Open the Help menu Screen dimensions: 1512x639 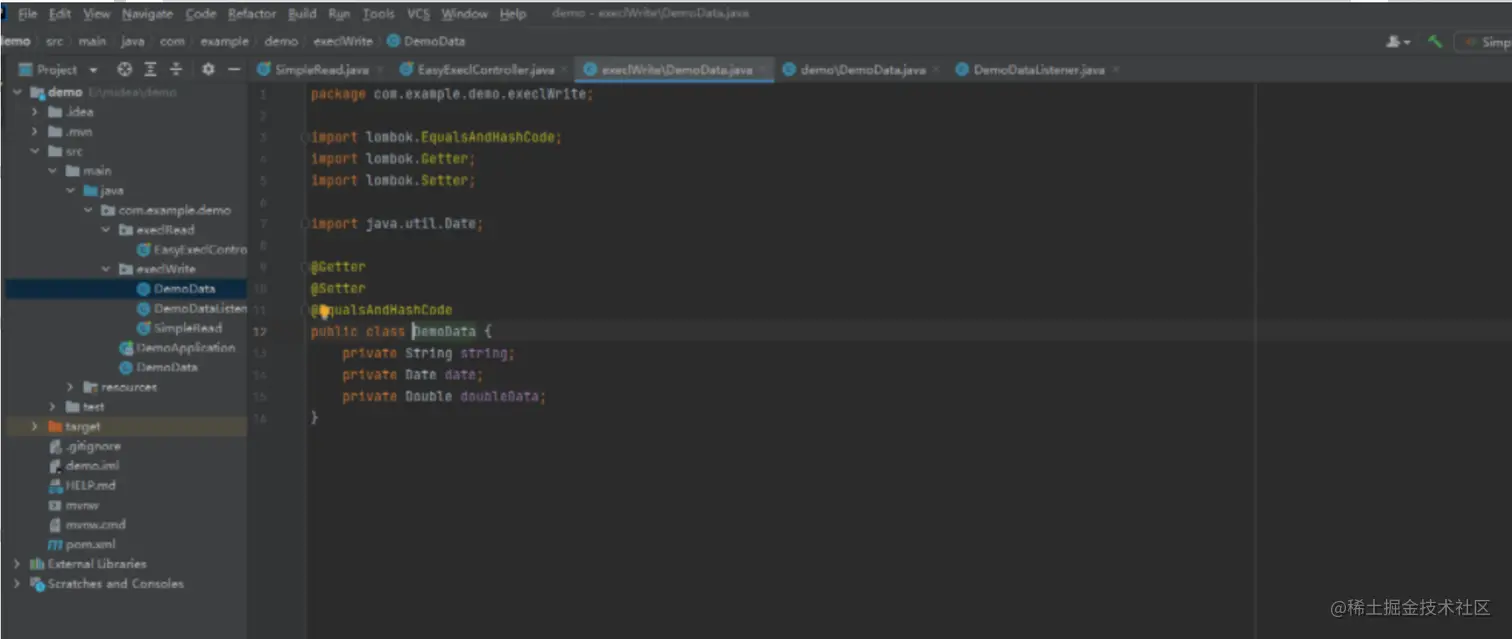(513, 14)
